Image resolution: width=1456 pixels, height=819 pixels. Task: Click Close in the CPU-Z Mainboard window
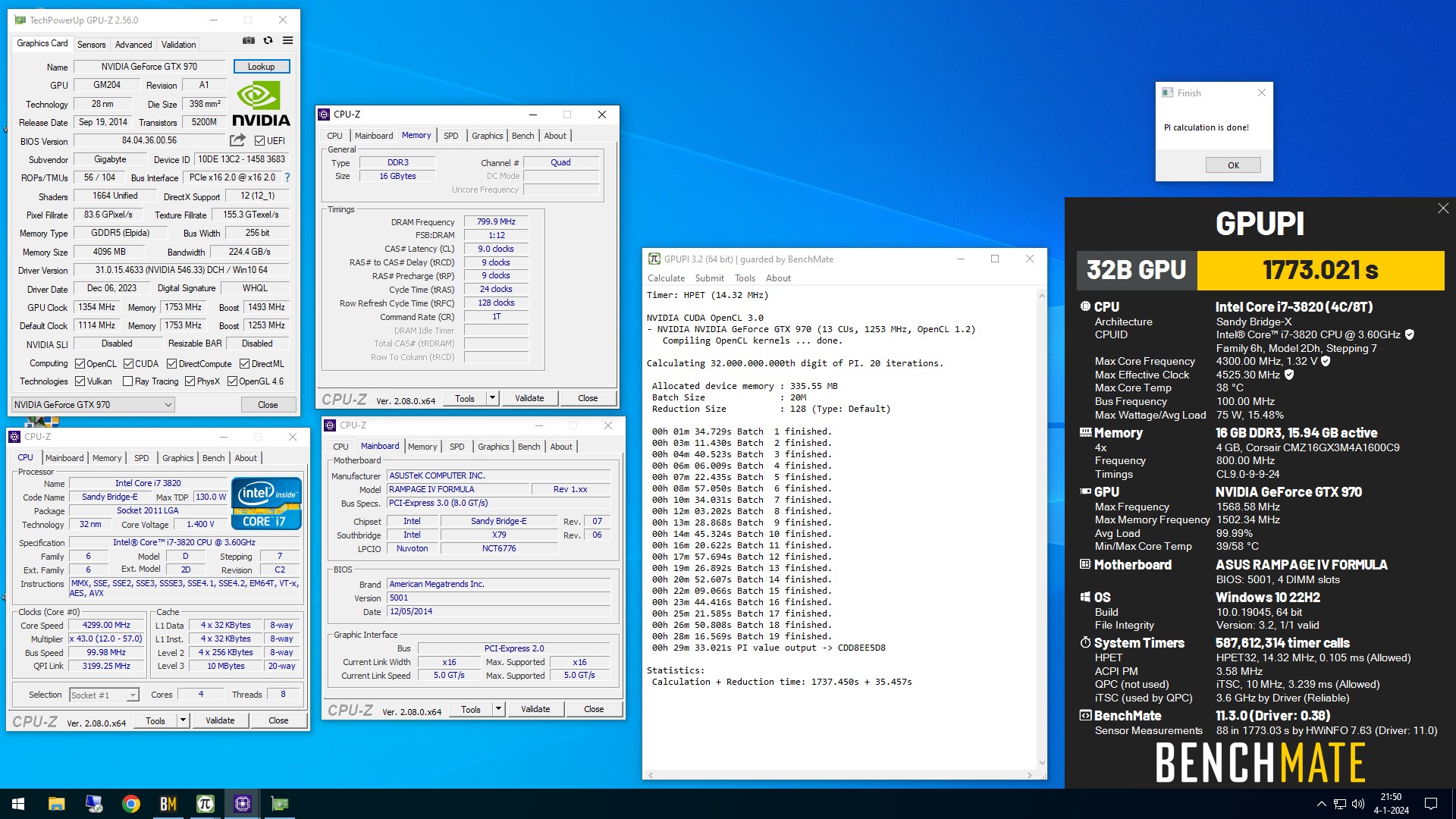(x=594, y=709)
